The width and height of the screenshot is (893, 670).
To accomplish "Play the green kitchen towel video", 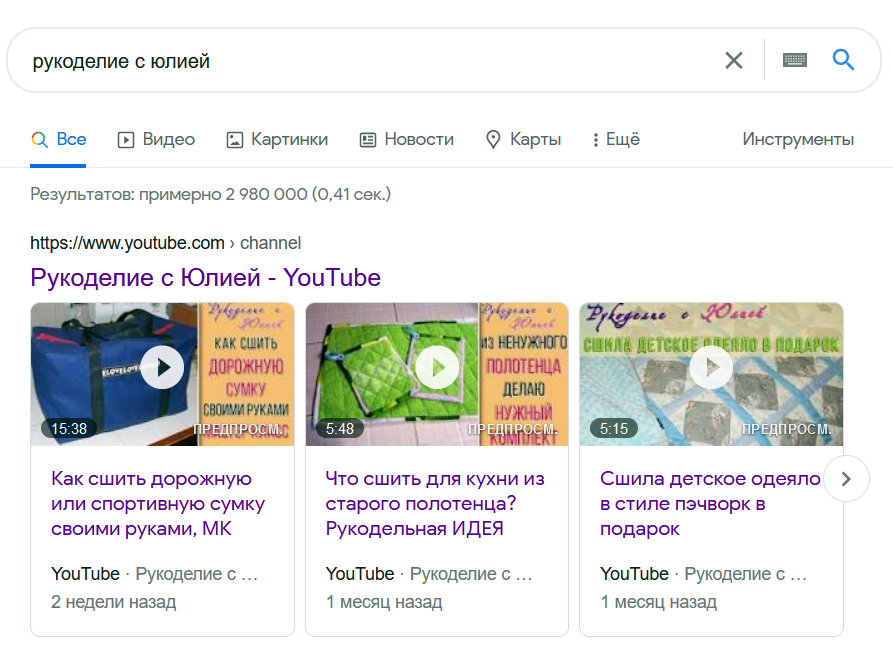I will click(x=437, y=367).
